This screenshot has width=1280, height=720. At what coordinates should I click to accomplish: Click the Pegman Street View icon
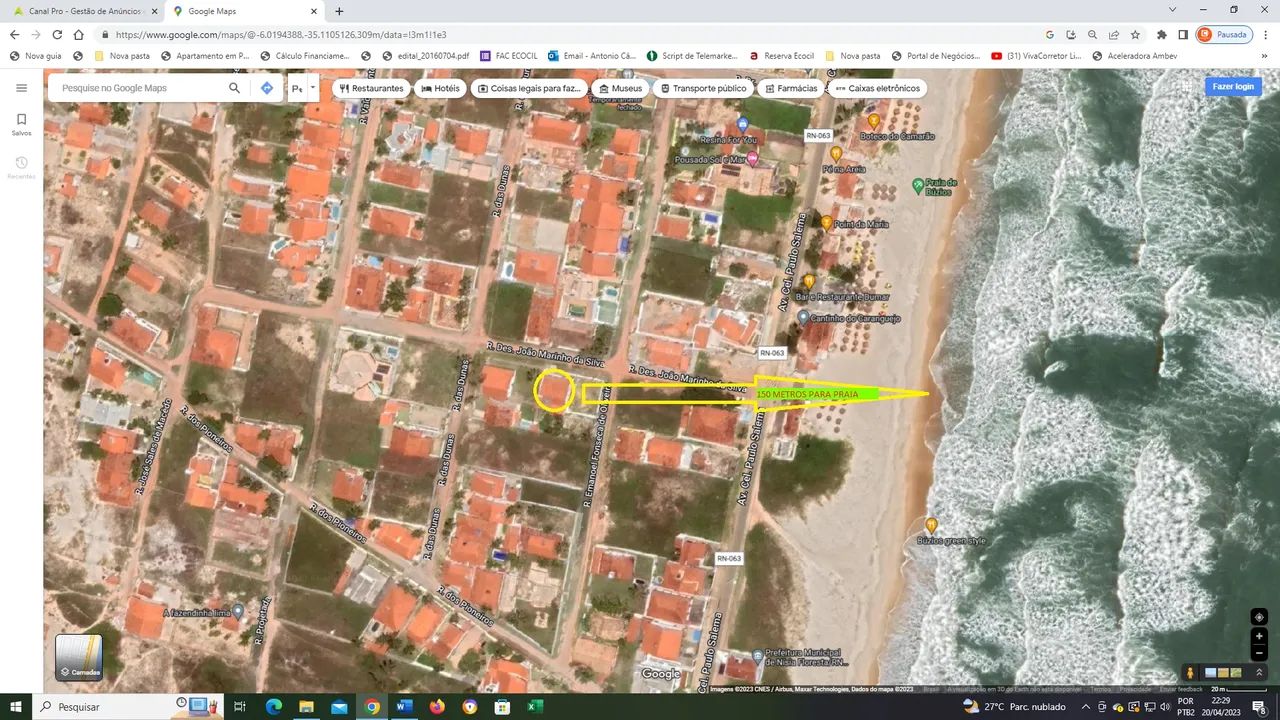point(1189,673)
